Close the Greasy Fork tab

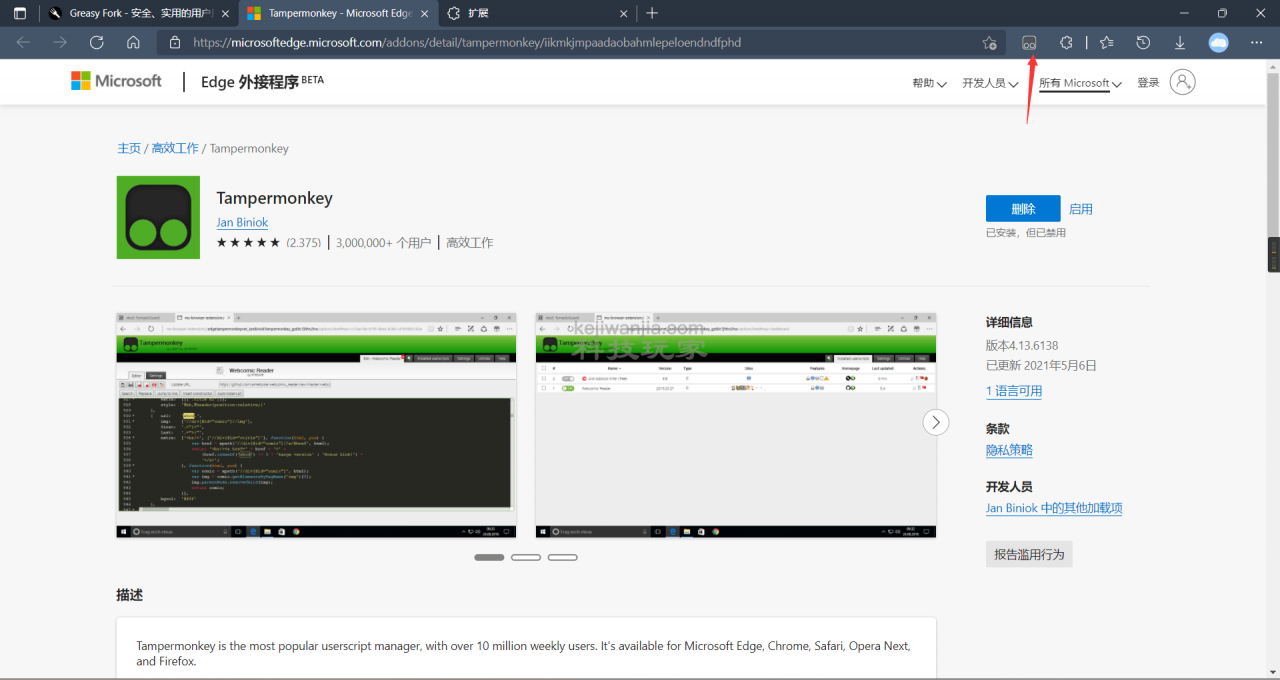coord(225,14)
